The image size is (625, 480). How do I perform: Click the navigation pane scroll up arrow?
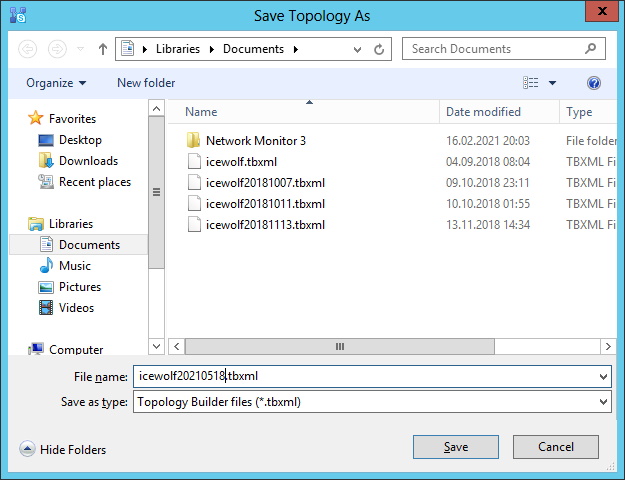point(156,108)
